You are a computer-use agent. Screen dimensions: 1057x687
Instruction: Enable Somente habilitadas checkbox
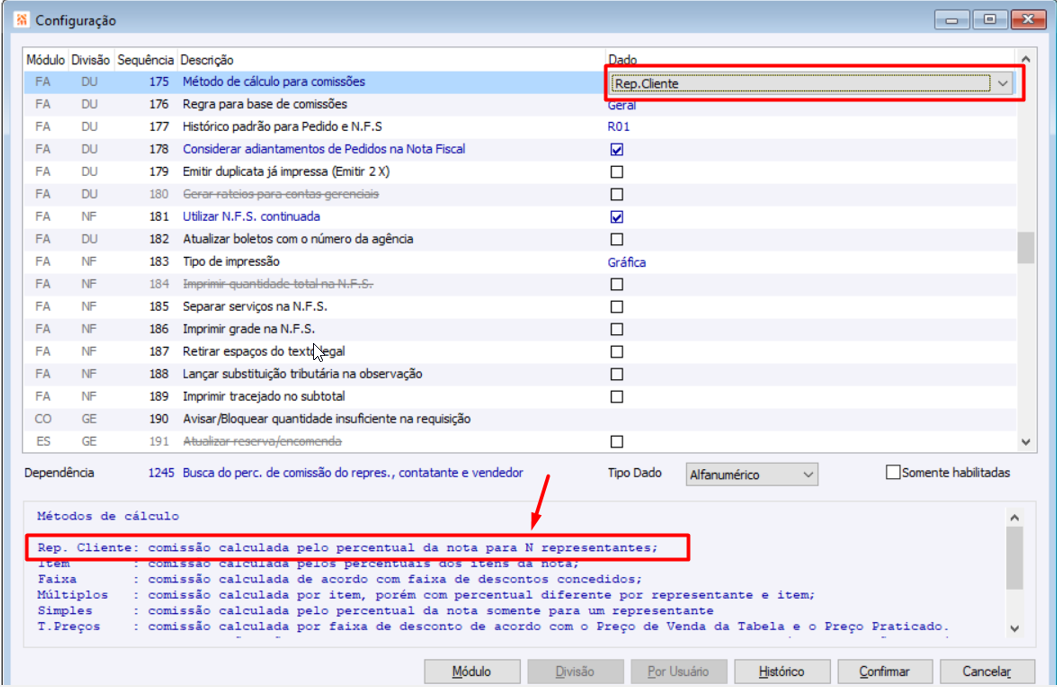893,473
